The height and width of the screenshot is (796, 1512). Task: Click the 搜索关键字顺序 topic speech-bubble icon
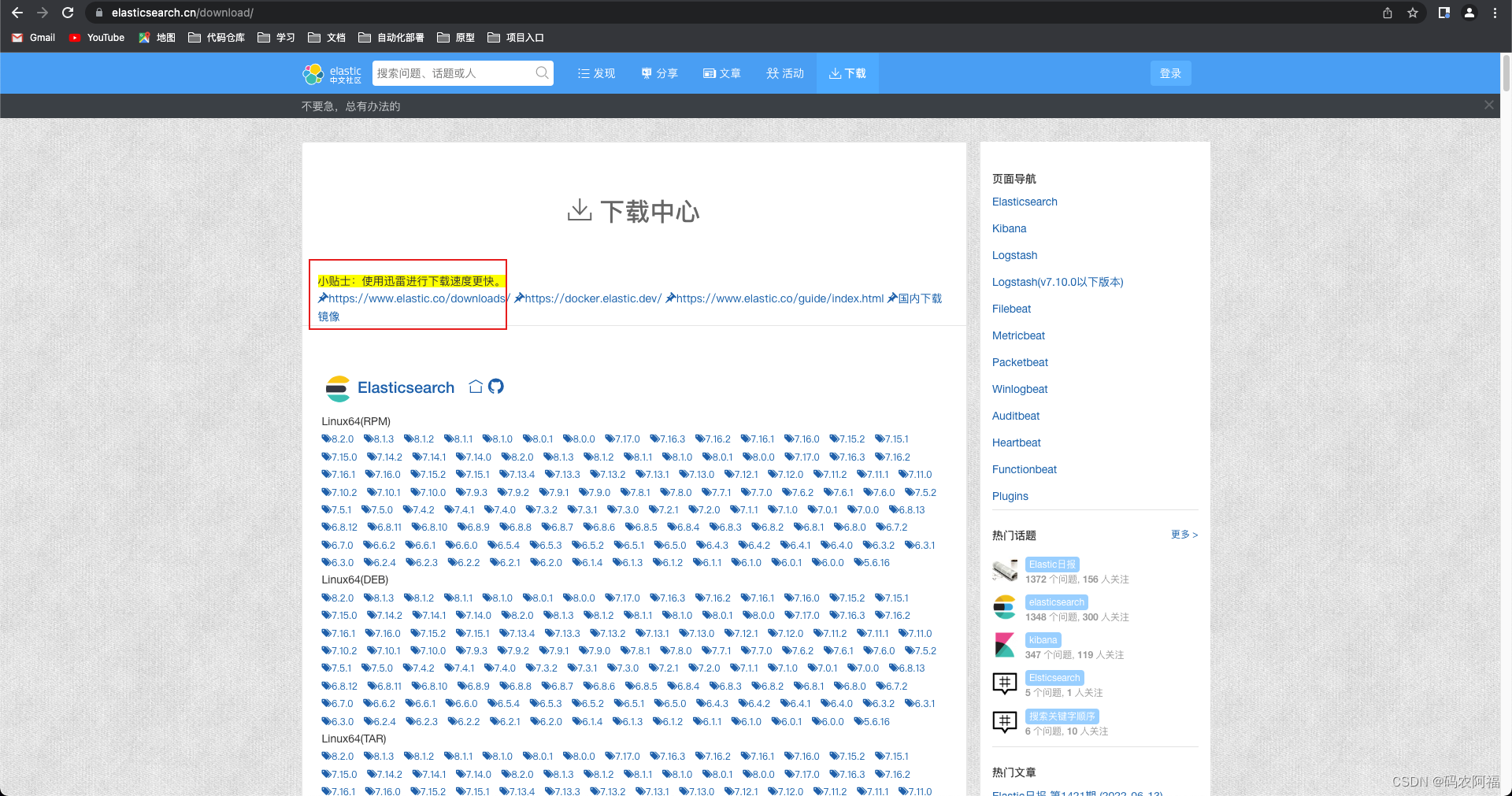(x=1005, y=721)
